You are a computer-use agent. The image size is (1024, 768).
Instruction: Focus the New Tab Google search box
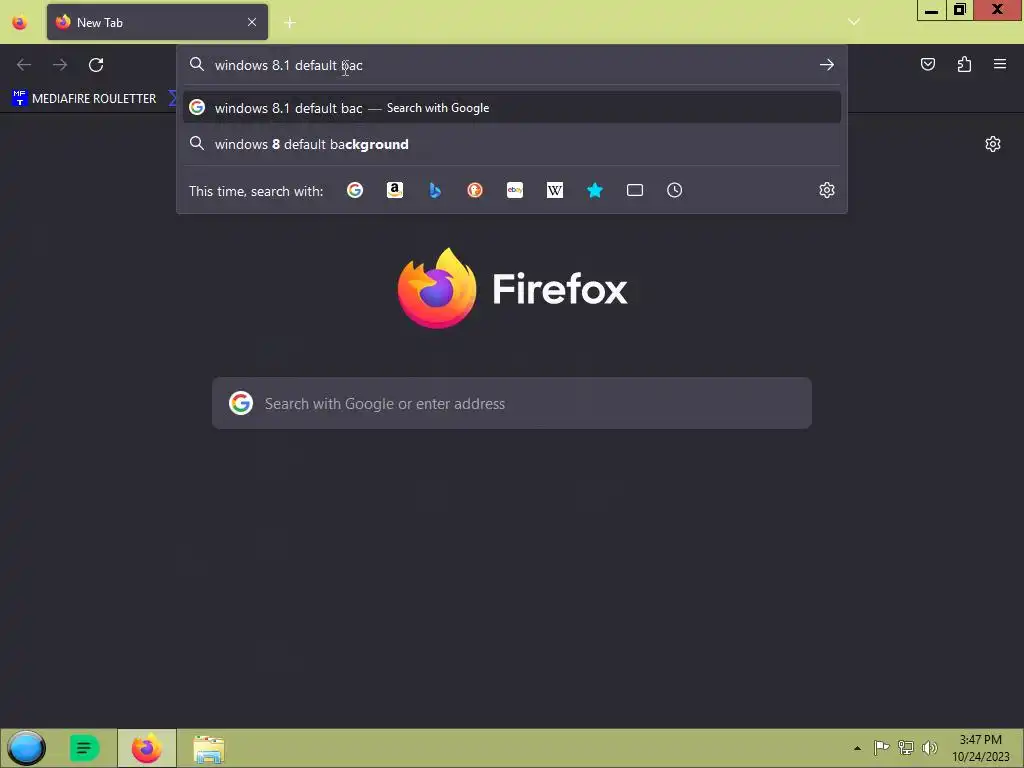click(512, 403)
